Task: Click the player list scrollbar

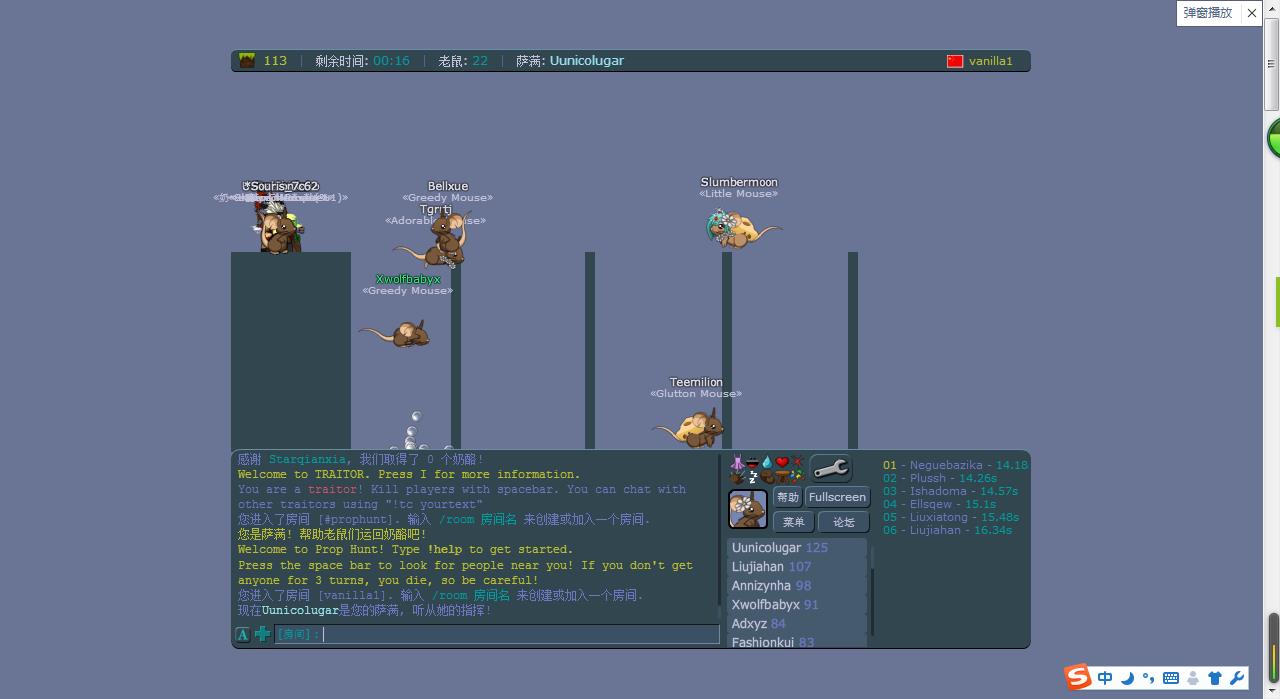Action: [872, 590]
